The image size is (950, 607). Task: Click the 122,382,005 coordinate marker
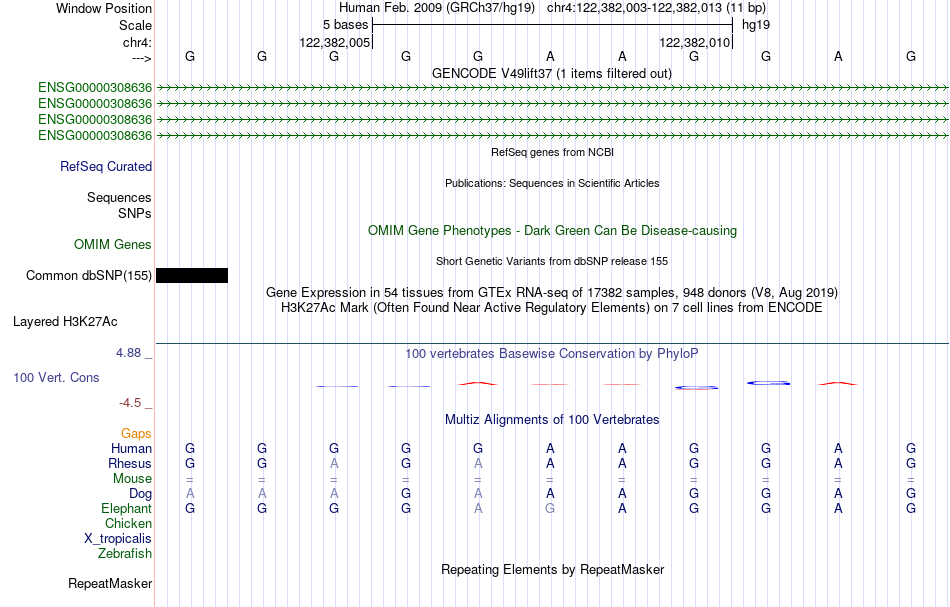point(334,42)
